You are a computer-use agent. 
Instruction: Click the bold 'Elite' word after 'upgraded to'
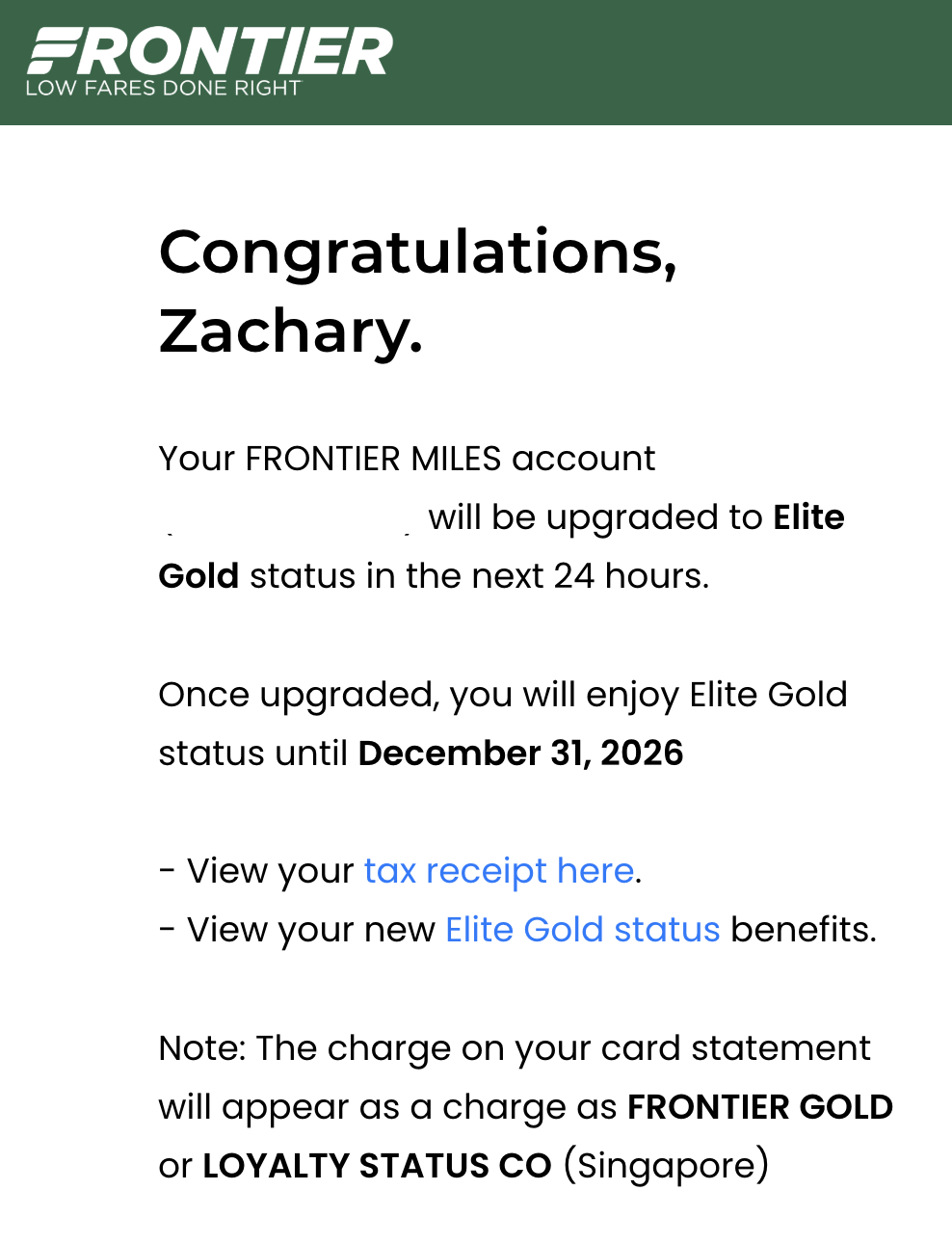[808, 517]
